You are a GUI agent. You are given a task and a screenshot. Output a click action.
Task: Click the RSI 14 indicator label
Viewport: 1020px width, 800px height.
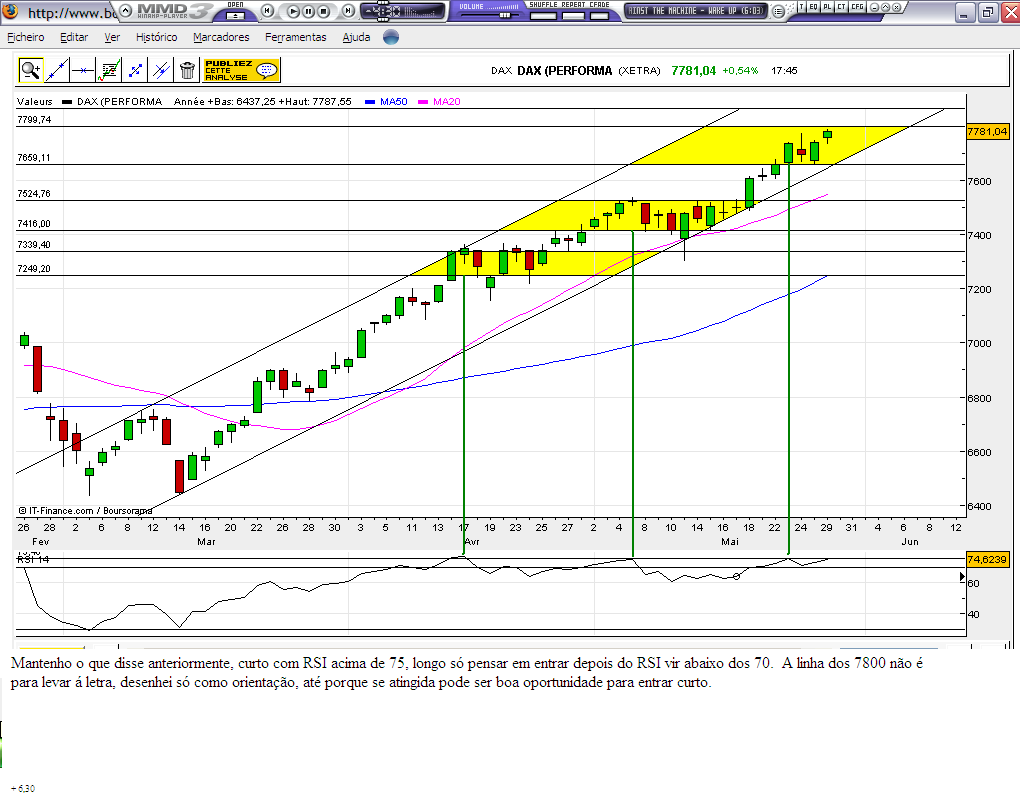(x=33, y=559)
